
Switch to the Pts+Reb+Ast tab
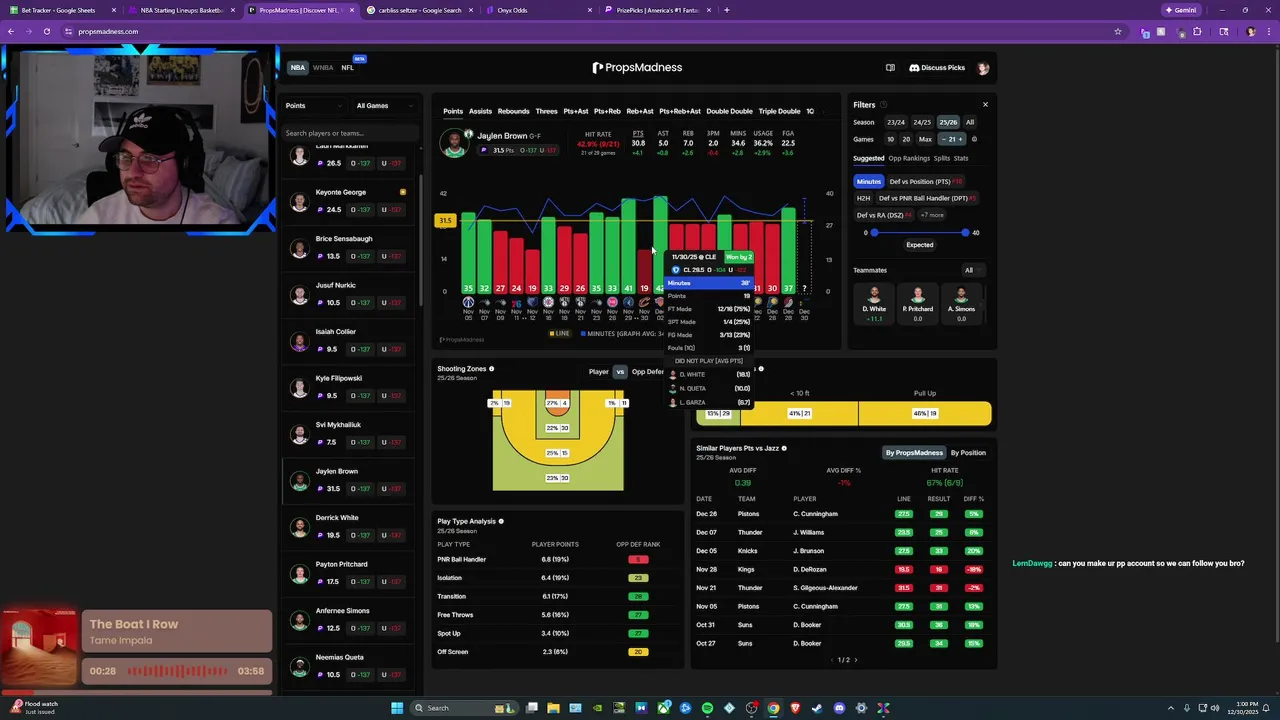coord(680,111)
